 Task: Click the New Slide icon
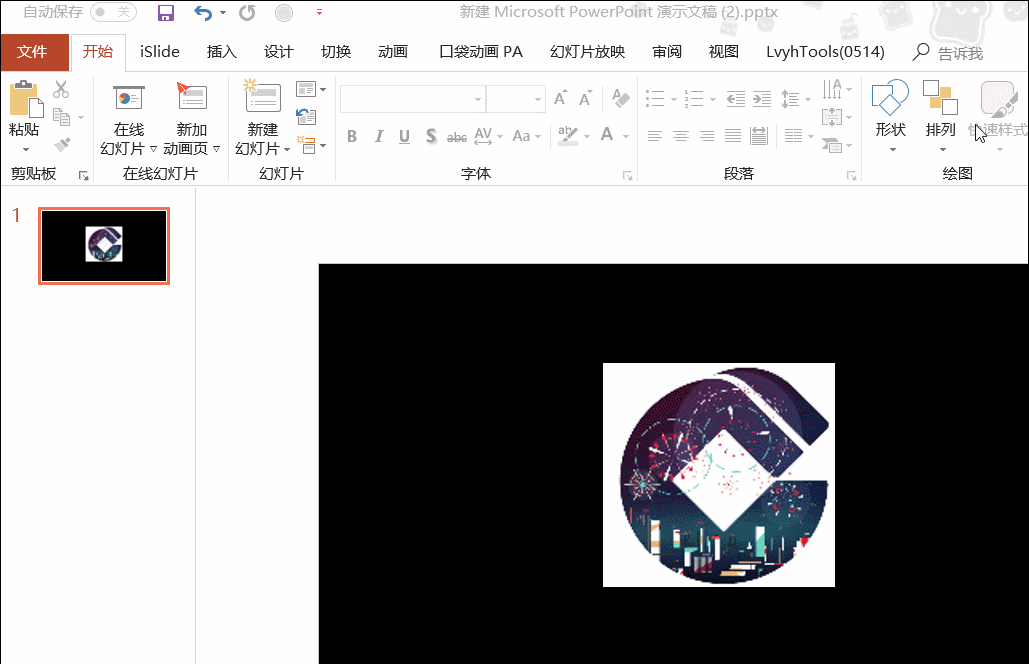263,99
